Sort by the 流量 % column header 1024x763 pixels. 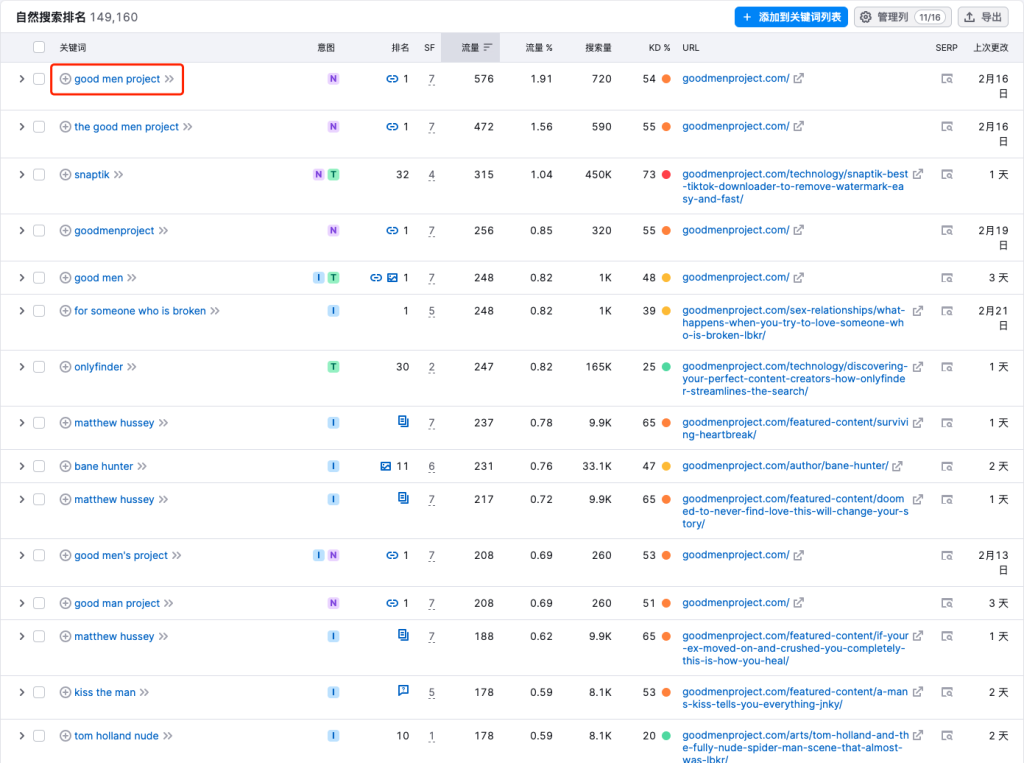(539, 47)
